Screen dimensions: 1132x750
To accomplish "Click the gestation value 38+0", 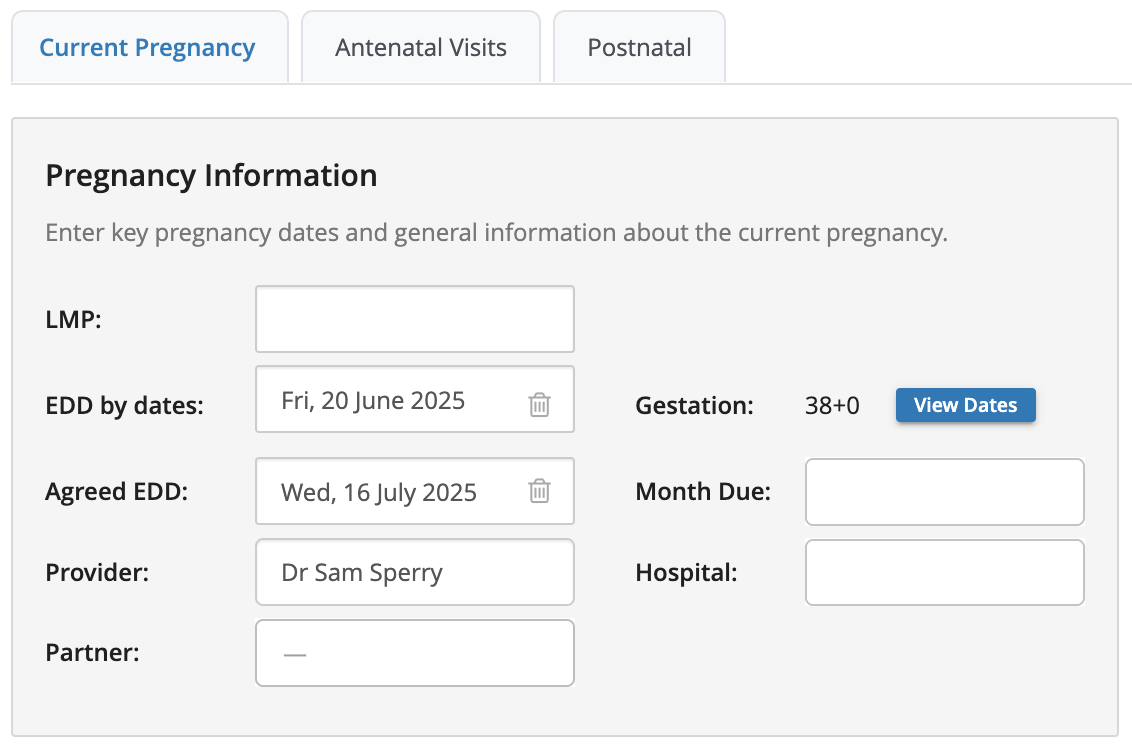I will [832, 406].
